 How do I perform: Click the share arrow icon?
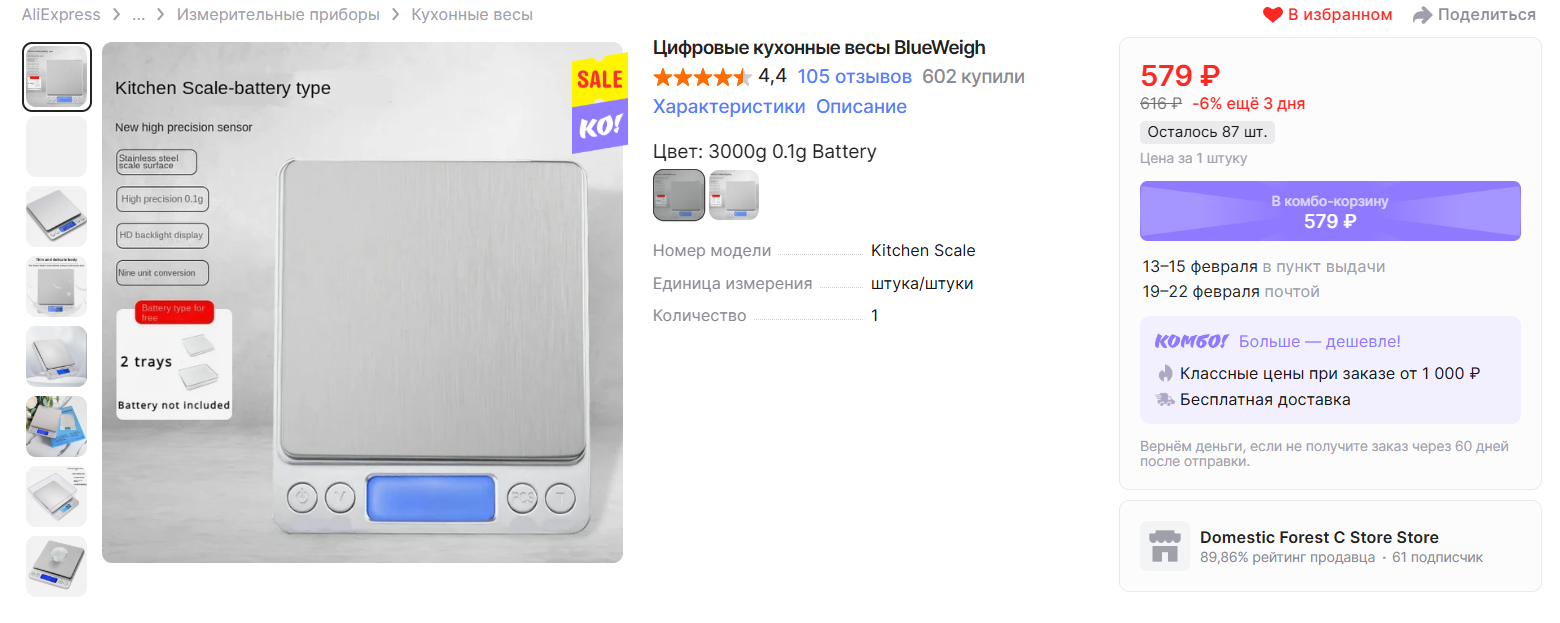click(1422, 15)
